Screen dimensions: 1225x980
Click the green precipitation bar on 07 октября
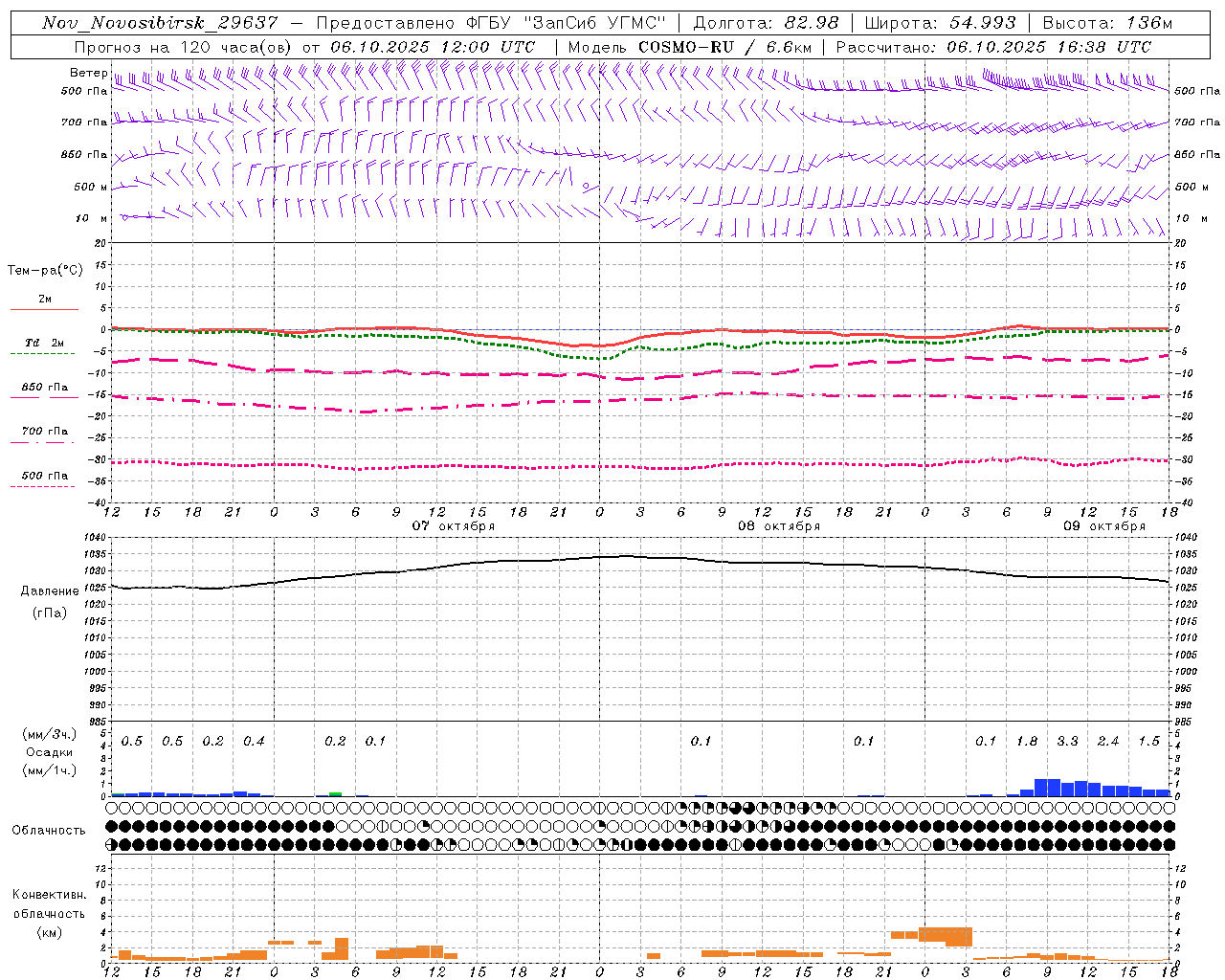coord(335,794)
